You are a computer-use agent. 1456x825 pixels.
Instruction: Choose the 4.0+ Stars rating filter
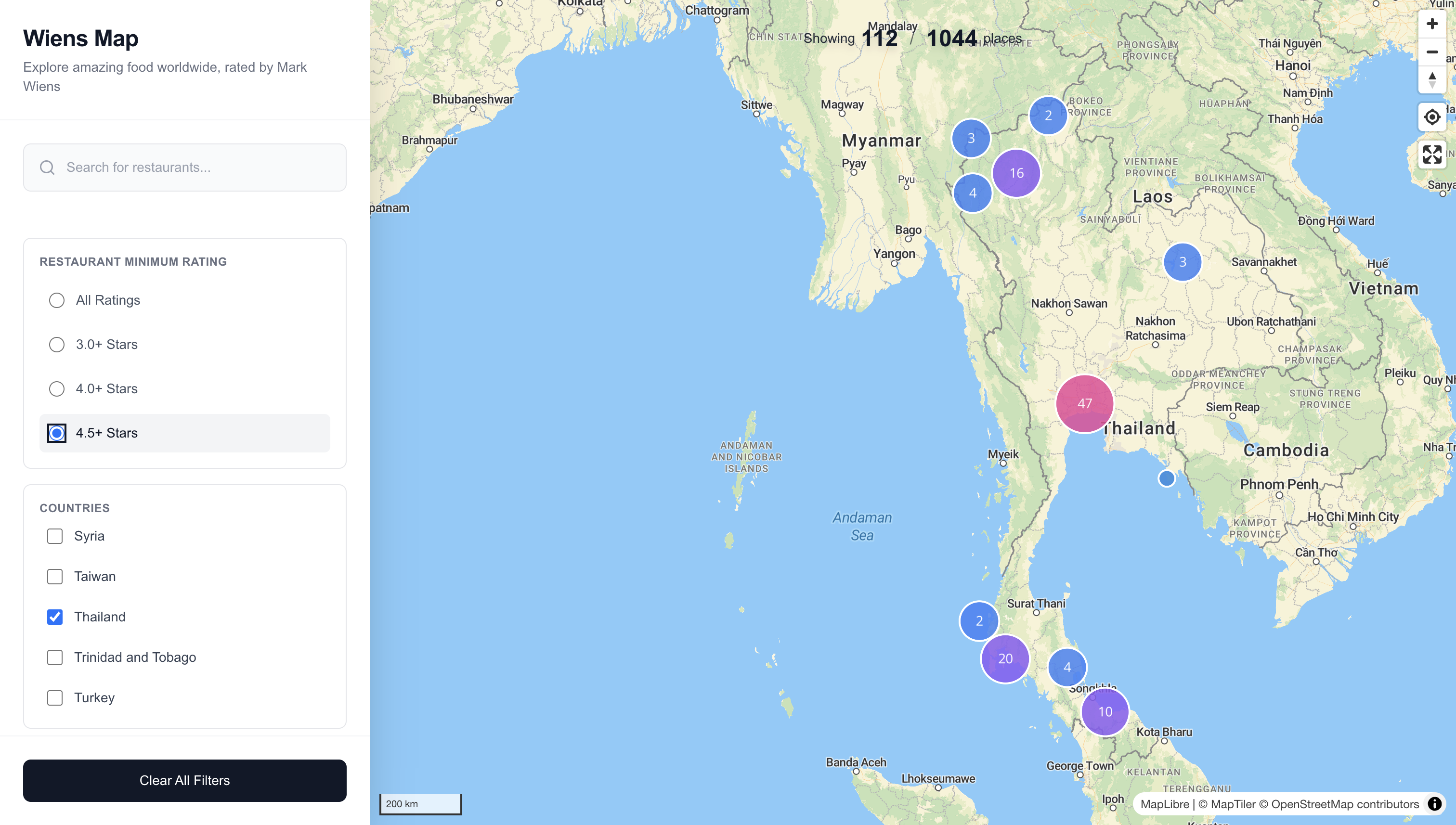click(x=57, y=389)
